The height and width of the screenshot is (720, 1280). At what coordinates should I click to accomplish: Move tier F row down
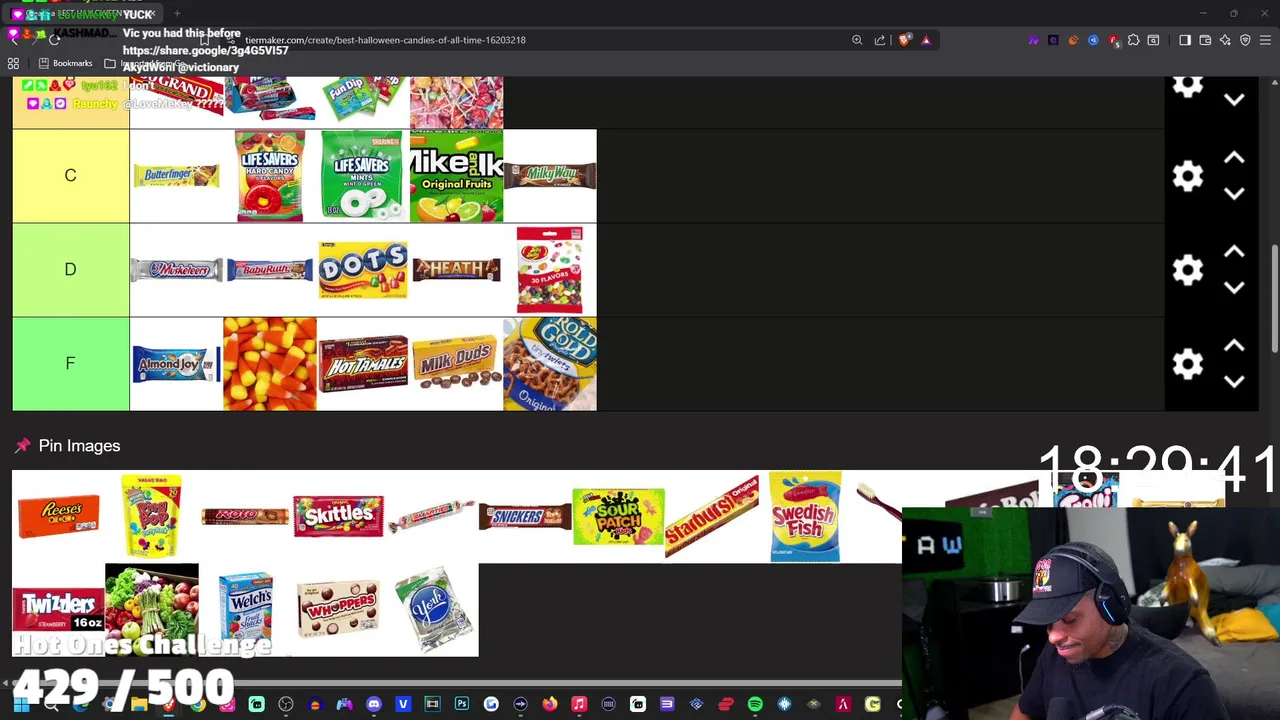coord(1234,381)
